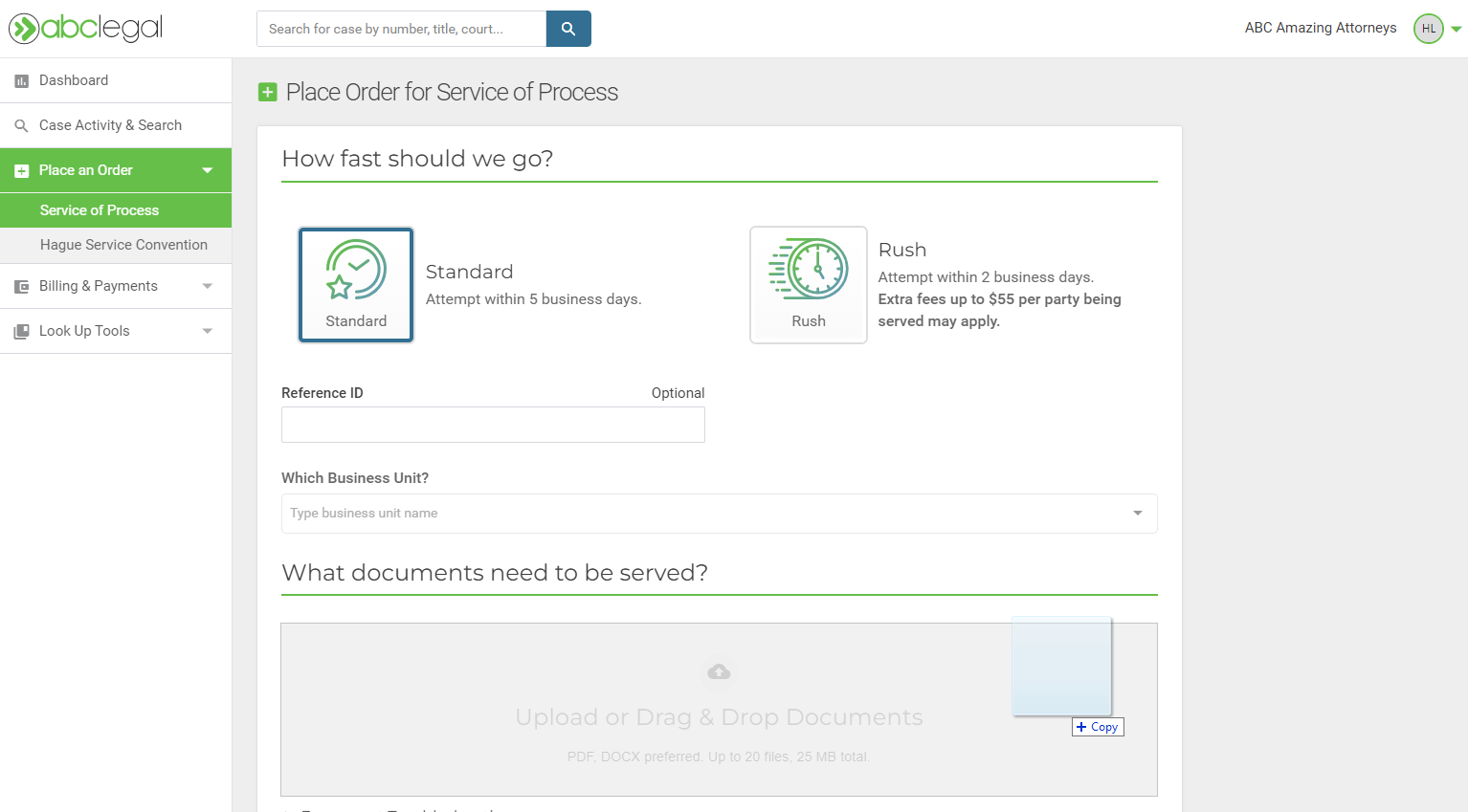Click the ABC Amazing Attorneys account name
The image size is (1468, 812).
[1320, 28]
